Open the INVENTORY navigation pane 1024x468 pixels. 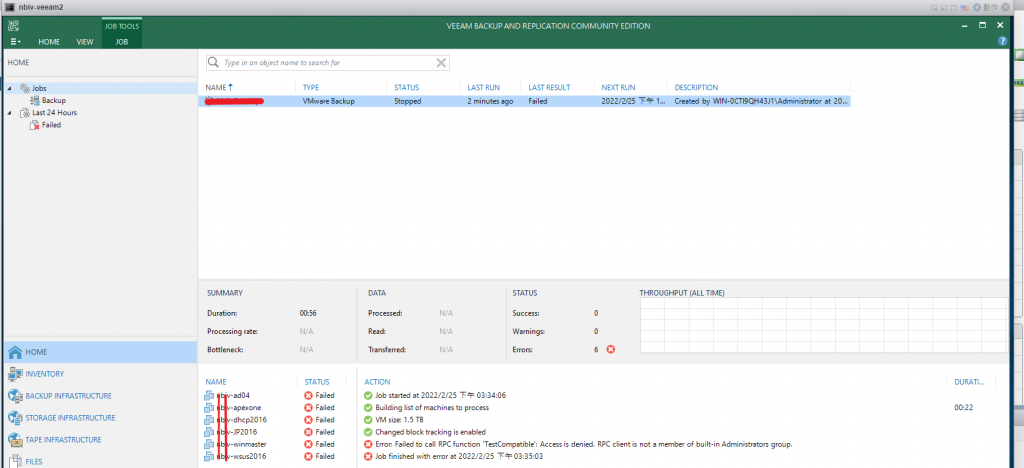pyautogui.click(x=99, y=374)
